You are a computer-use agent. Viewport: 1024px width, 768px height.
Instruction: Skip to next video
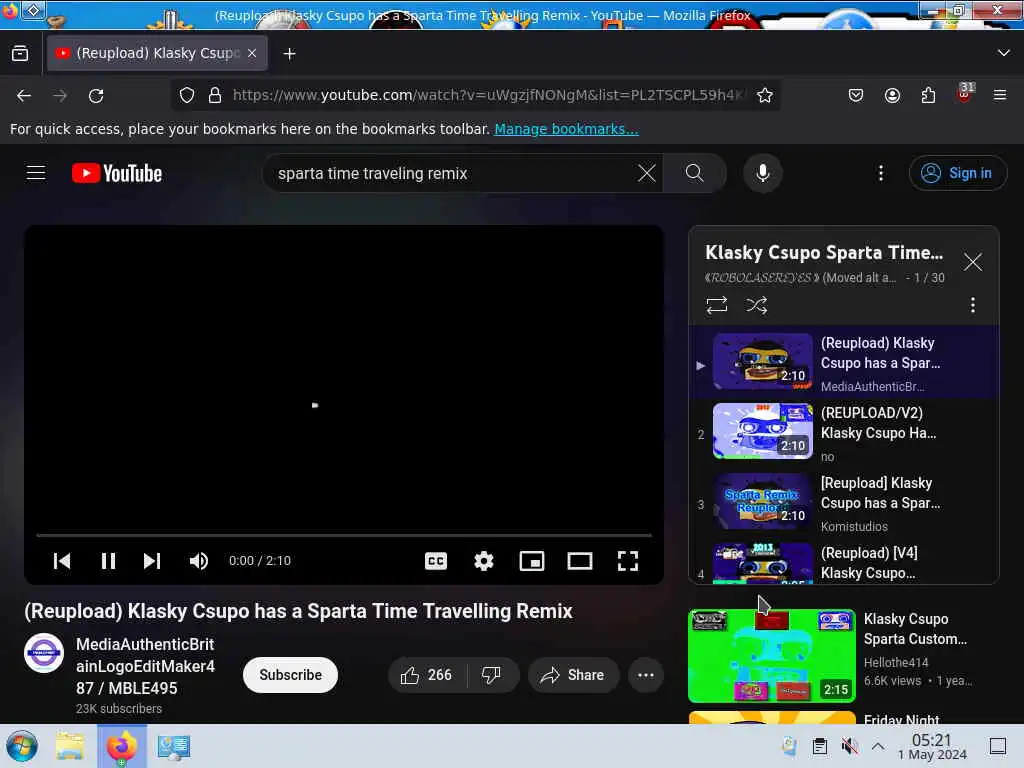pos(152,561)
